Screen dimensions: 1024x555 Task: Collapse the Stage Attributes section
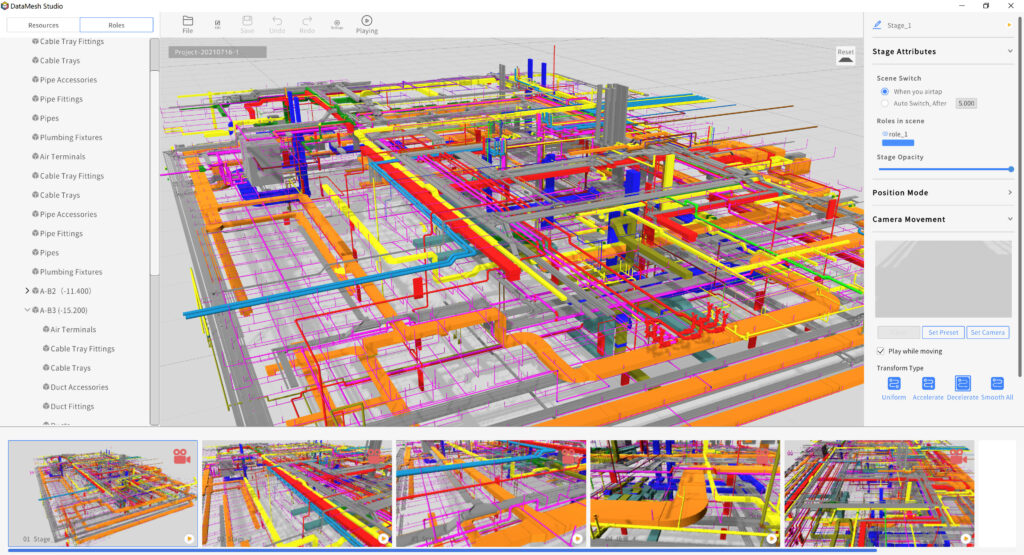pyautogui.click(x=1010, y=51)
